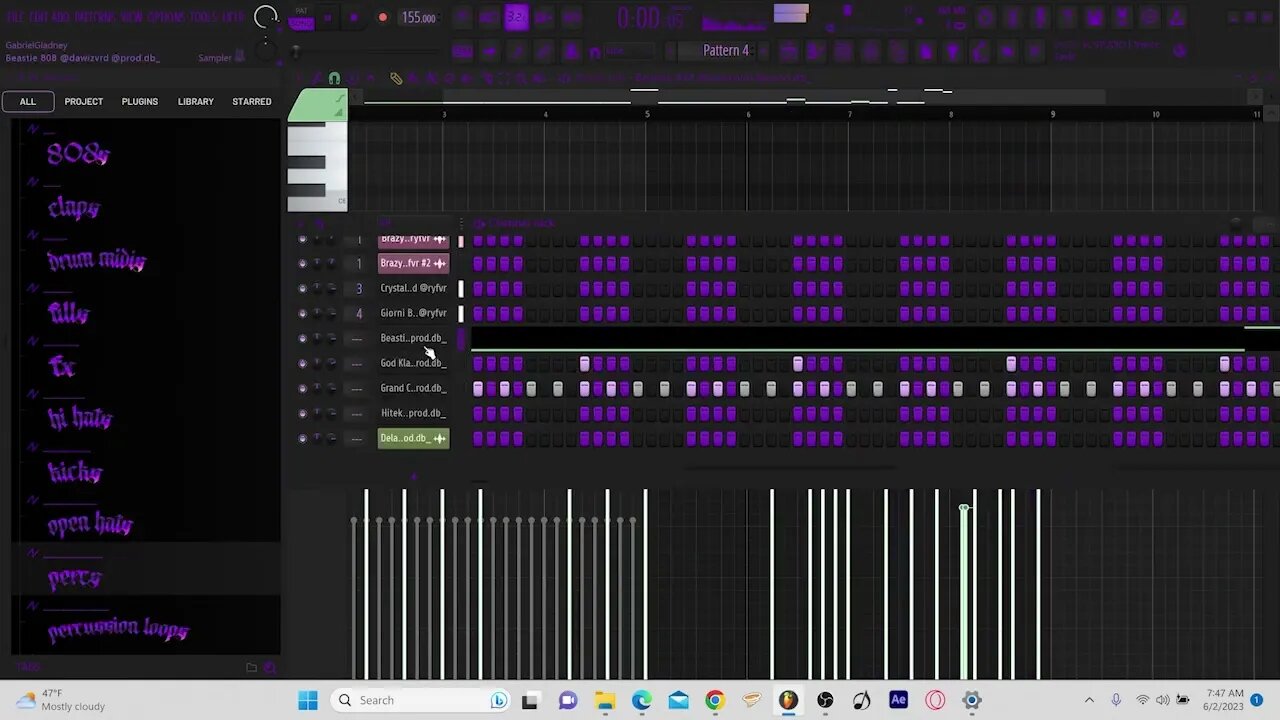Switch to the PROJECT browser tab
This screenshot has width=1280, height=720.
click(84, 101)
